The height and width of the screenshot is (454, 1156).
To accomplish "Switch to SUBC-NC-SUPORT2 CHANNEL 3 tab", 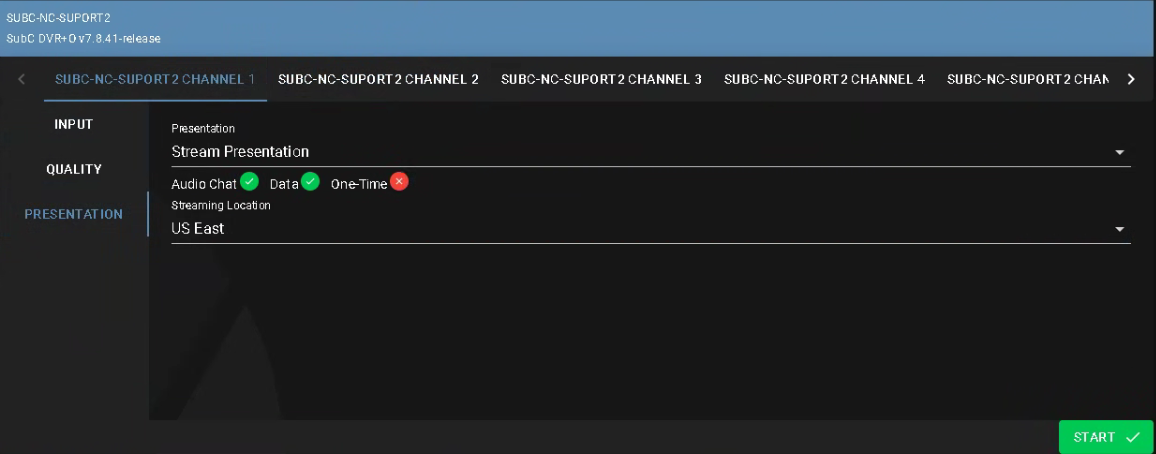I will 601,79.
